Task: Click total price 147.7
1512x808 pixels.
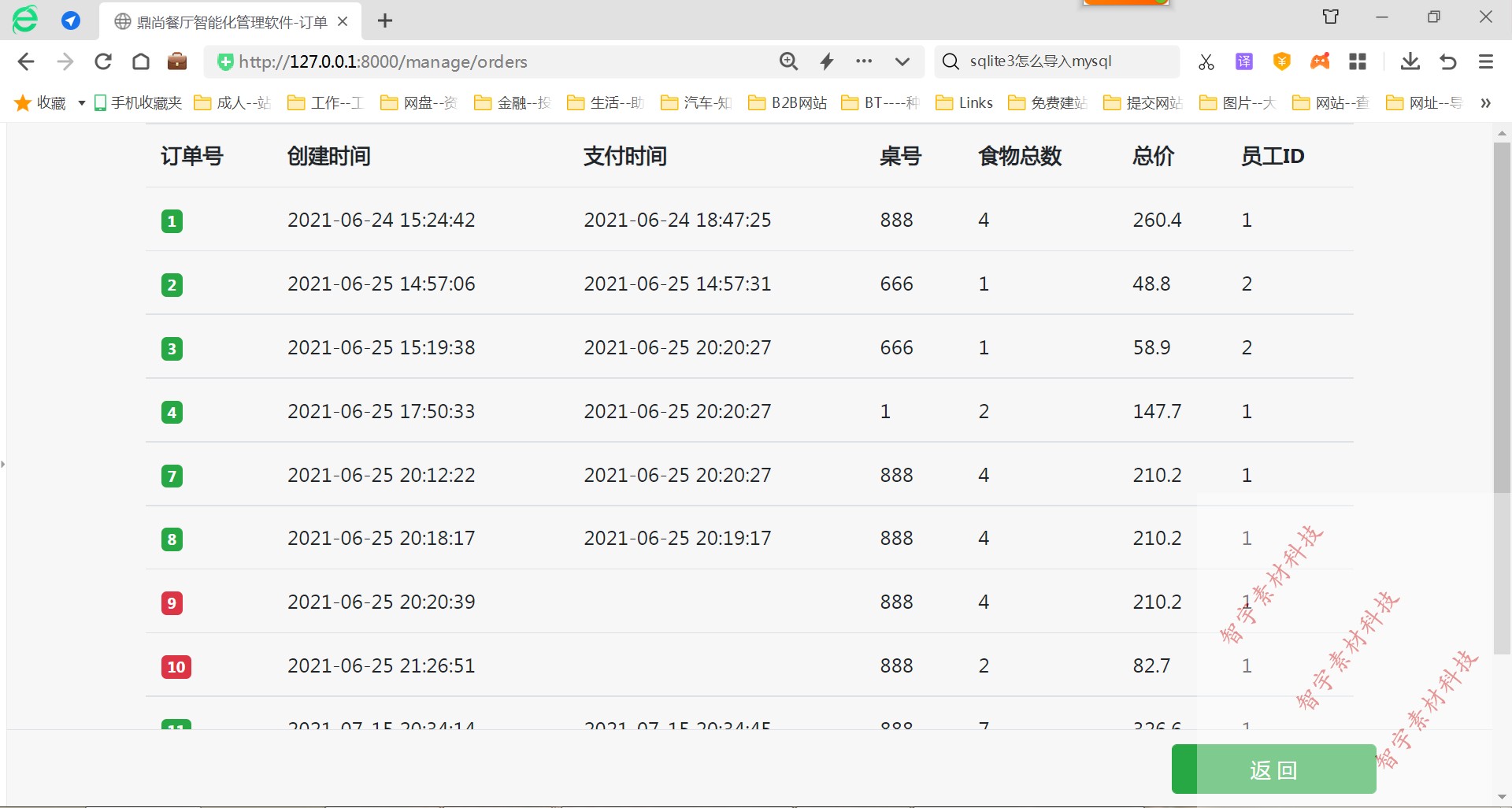Action: pos(1157,411)
